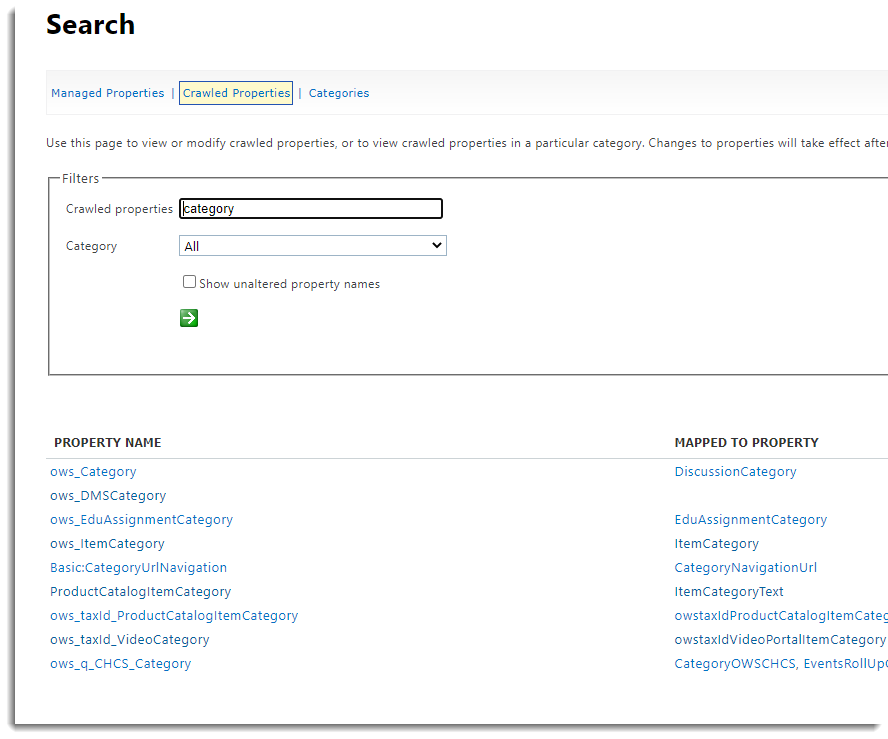888x739 pixels.
Task: Open the ows_q_CHCS_Category property link
Action: tap(121, 664)
